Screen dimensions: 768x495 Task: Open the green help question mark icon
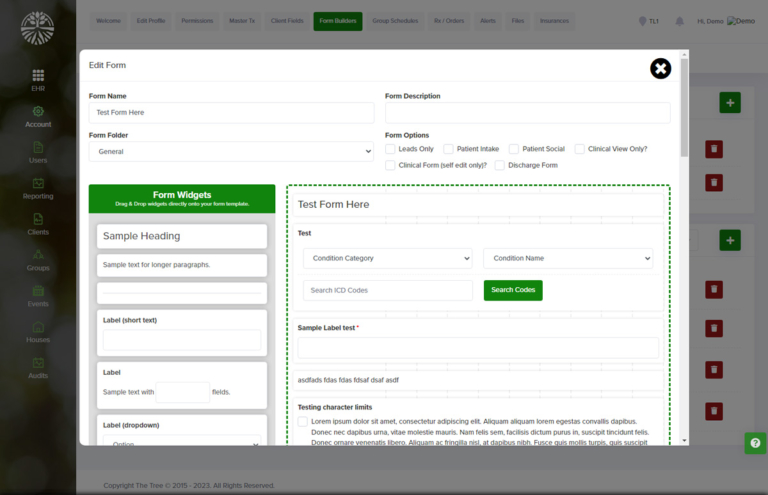[755, 443]
